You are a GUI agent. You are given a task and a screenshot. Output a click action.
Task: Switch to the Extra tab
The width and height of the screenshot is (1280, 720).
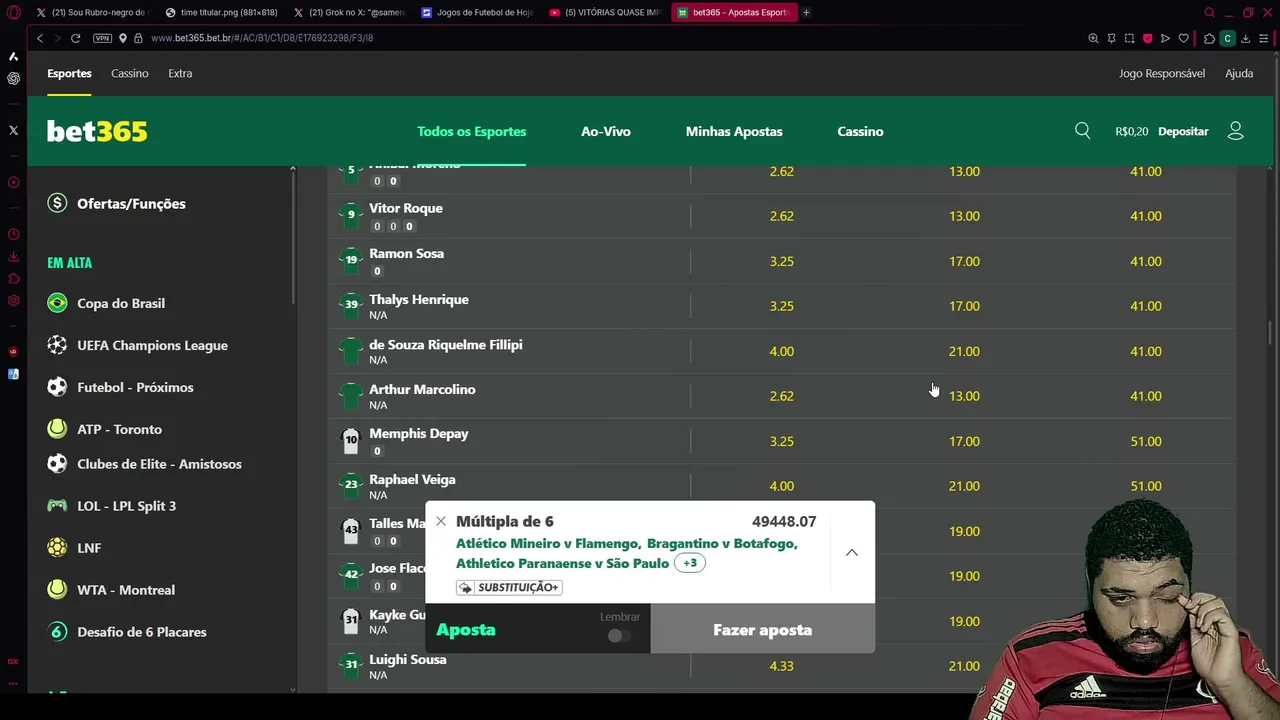pos(180,73)
